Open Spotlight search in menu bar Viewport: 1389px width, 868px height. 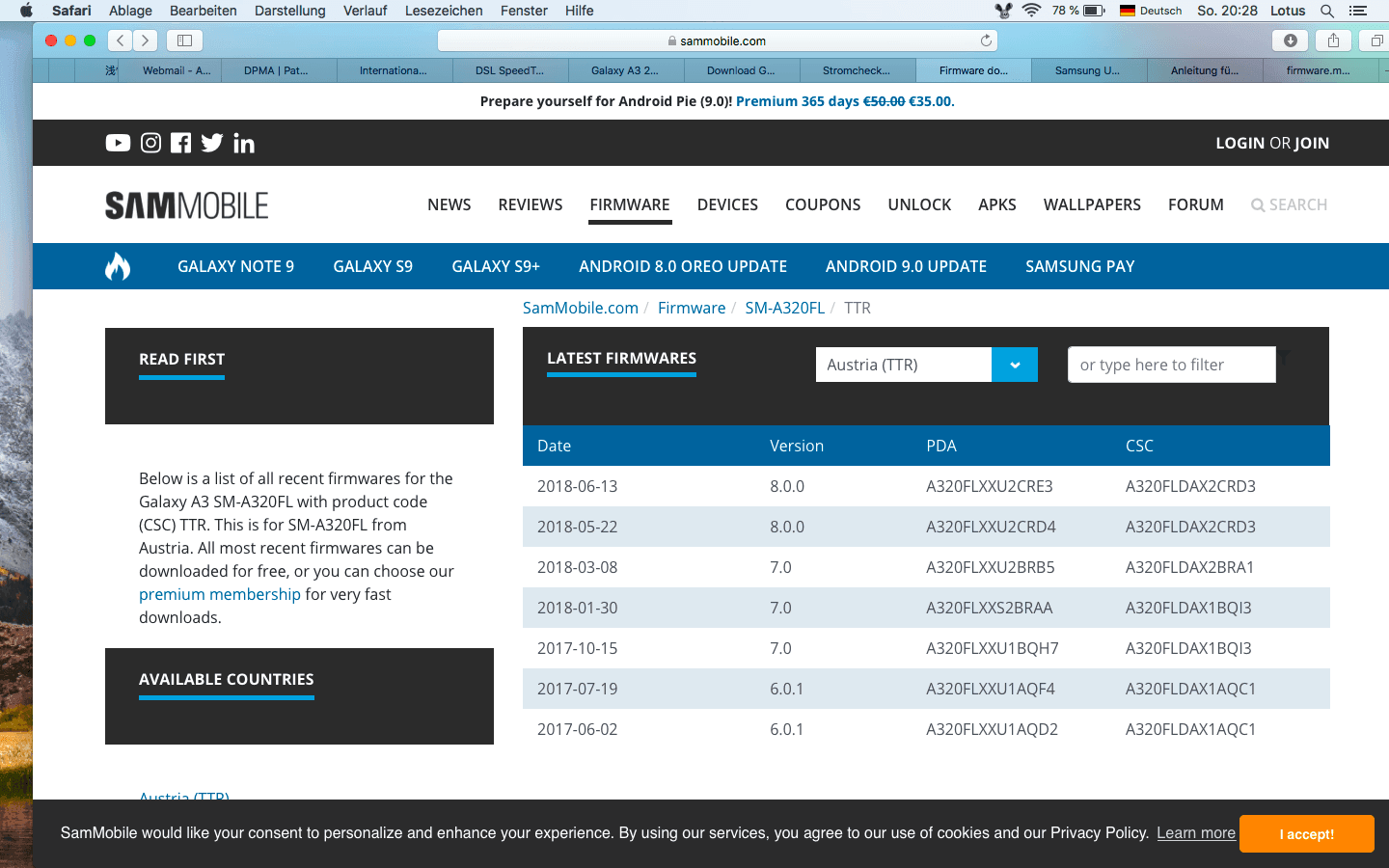[1327, 11]
